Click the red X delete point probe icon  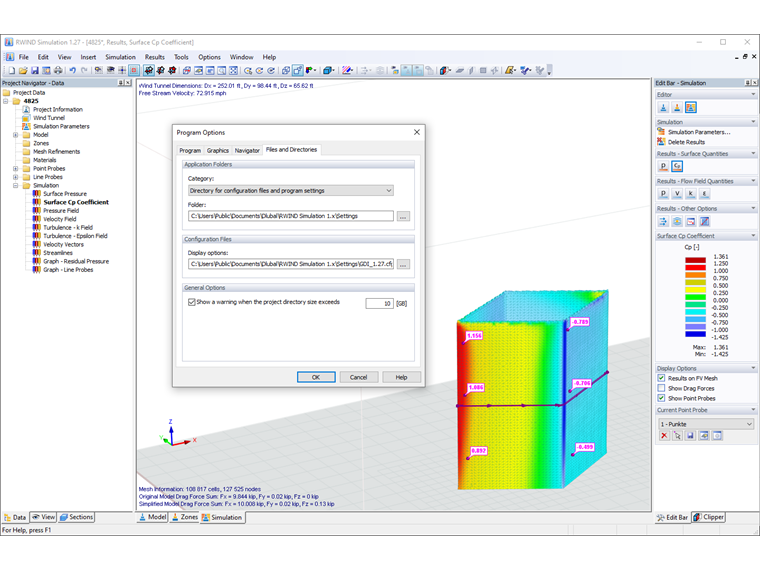point(664,436)
